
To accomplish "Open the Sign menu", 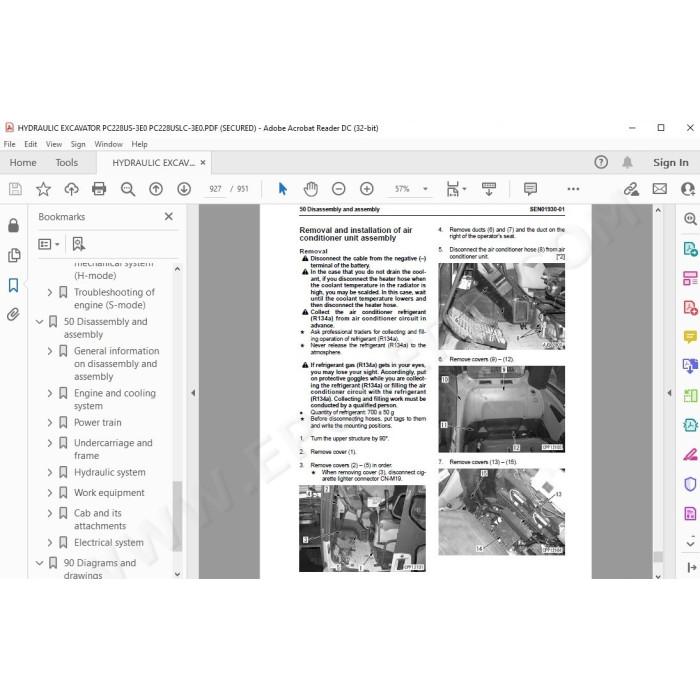I will tap(78, 144).
